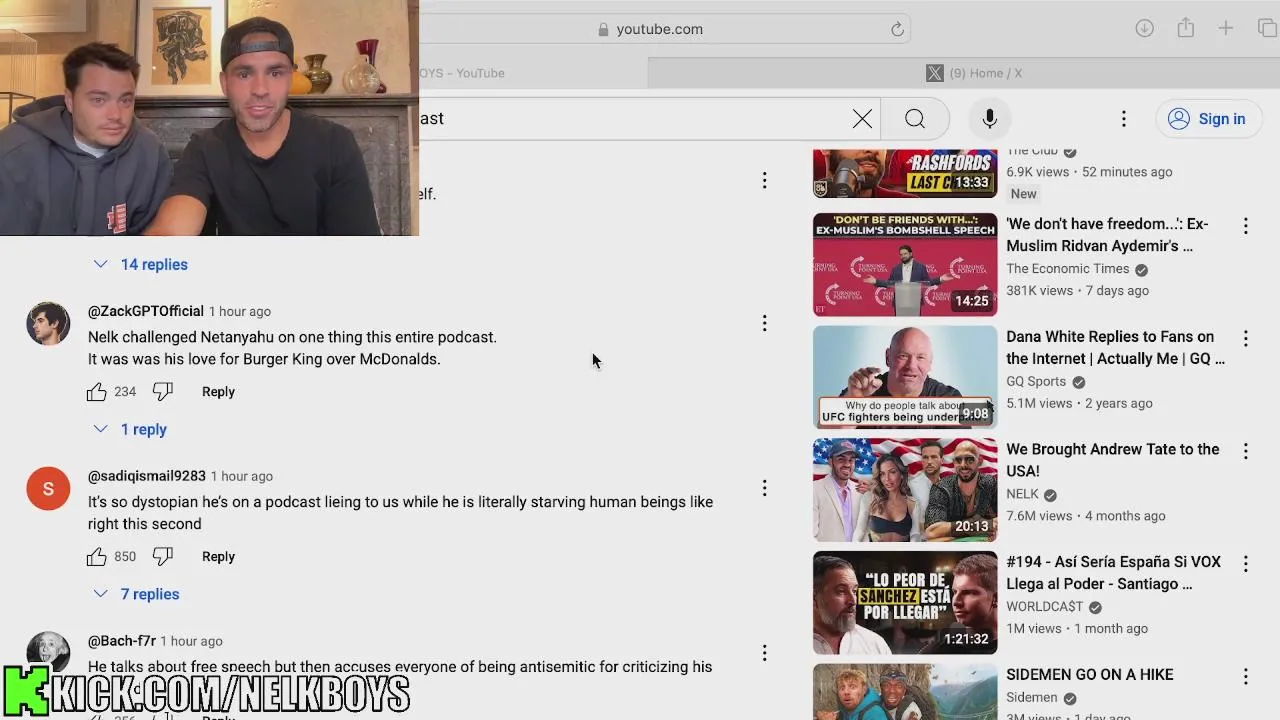Viewport: 1280px width, 720px height.
Task: Run the search with the magnifier icon
Action: pyautogui.click(x=915, y=119)
